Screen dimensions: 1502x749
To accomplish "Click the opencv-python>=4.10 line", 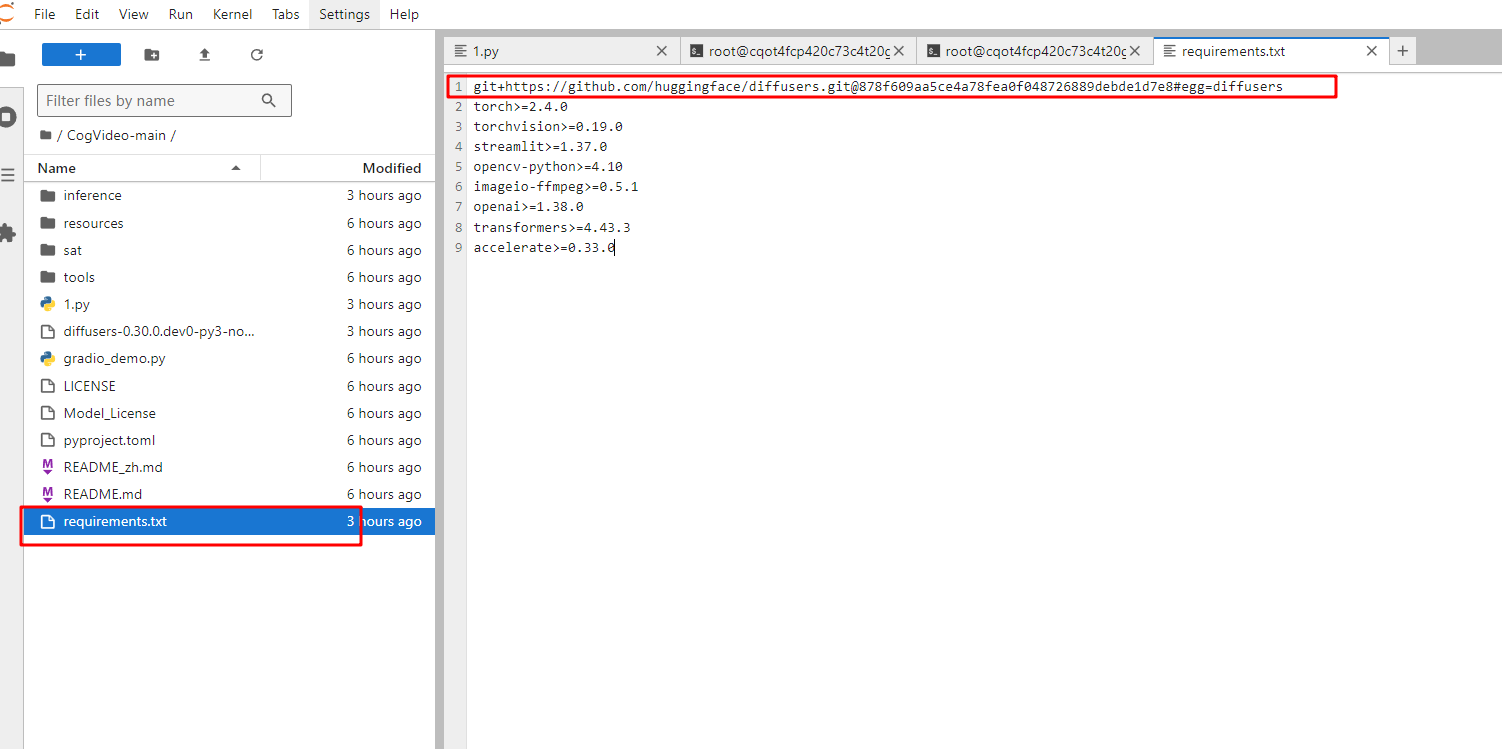I will 548,167.
